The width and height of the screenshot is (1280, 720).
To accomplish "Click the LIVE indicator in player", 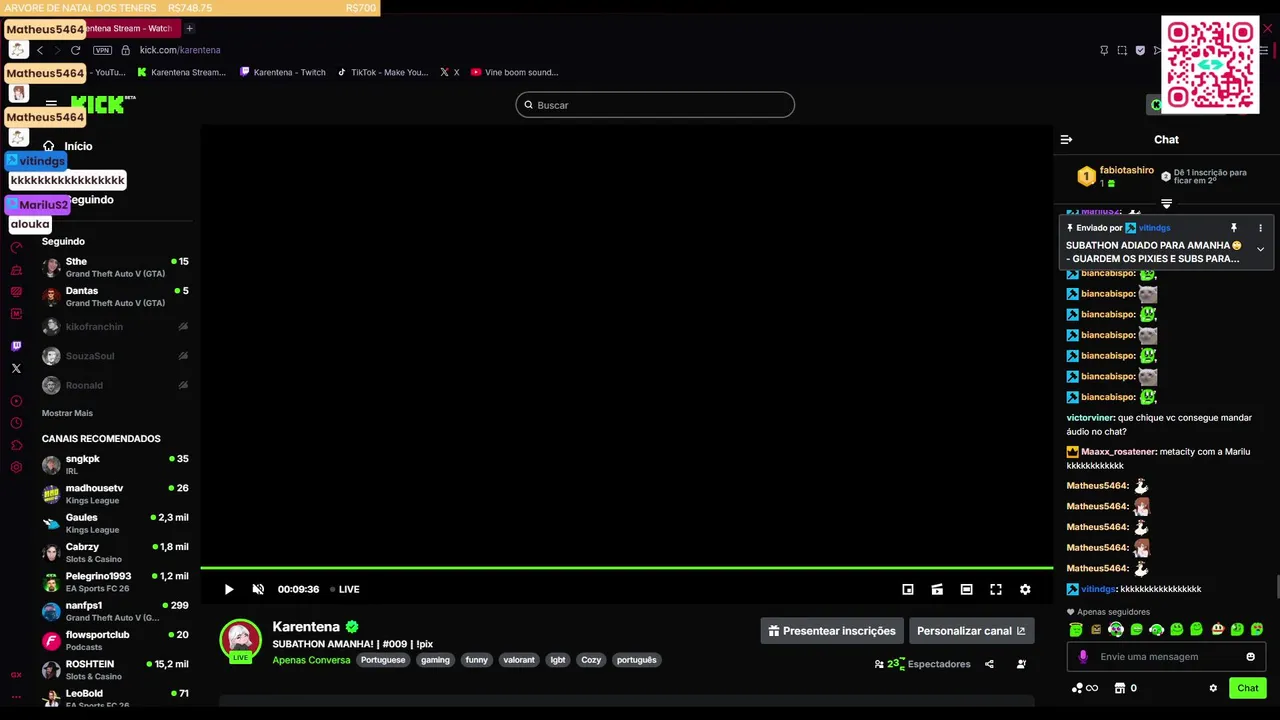I will (x=345, y=589).
